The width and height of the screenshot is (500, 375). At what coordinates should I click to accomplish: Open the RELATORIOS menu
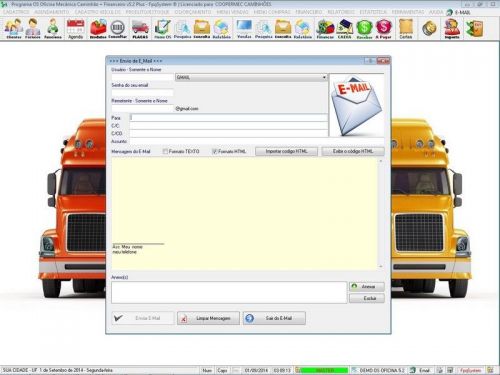(341, 12)
